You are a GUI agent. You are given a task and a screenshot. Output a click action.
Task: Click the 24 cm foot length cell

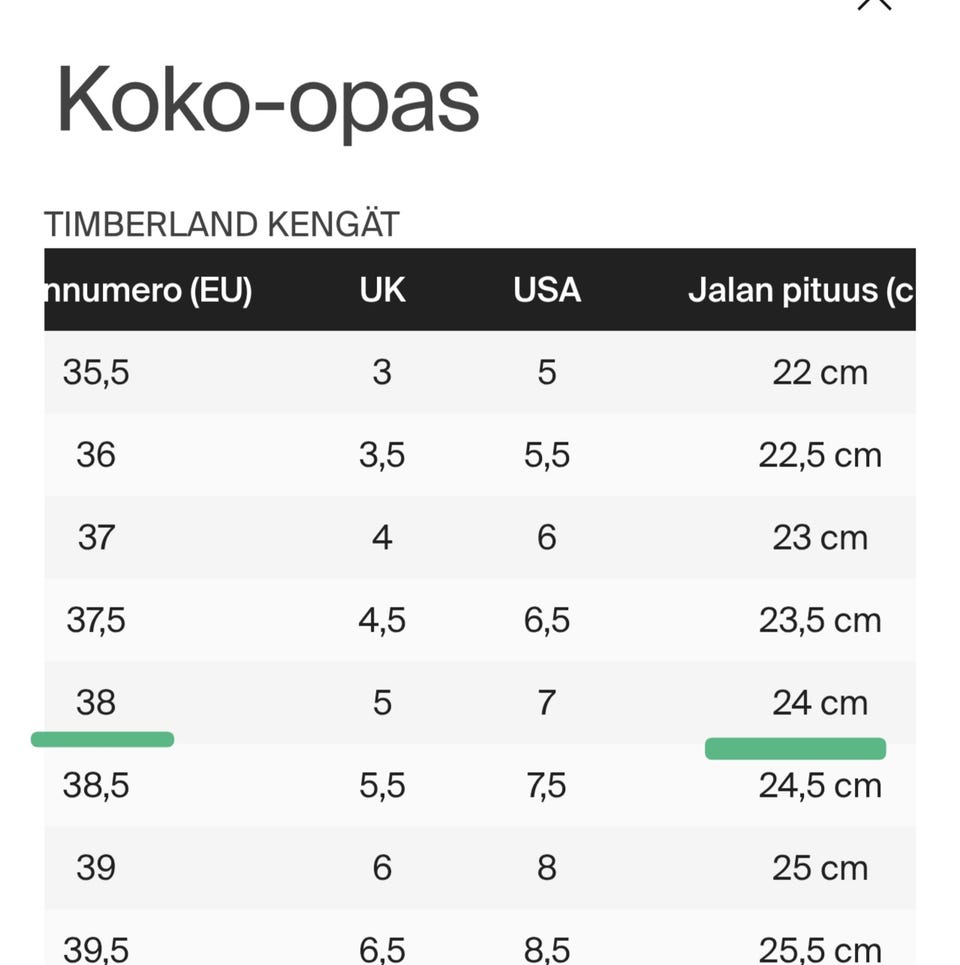tap(819, 703)
